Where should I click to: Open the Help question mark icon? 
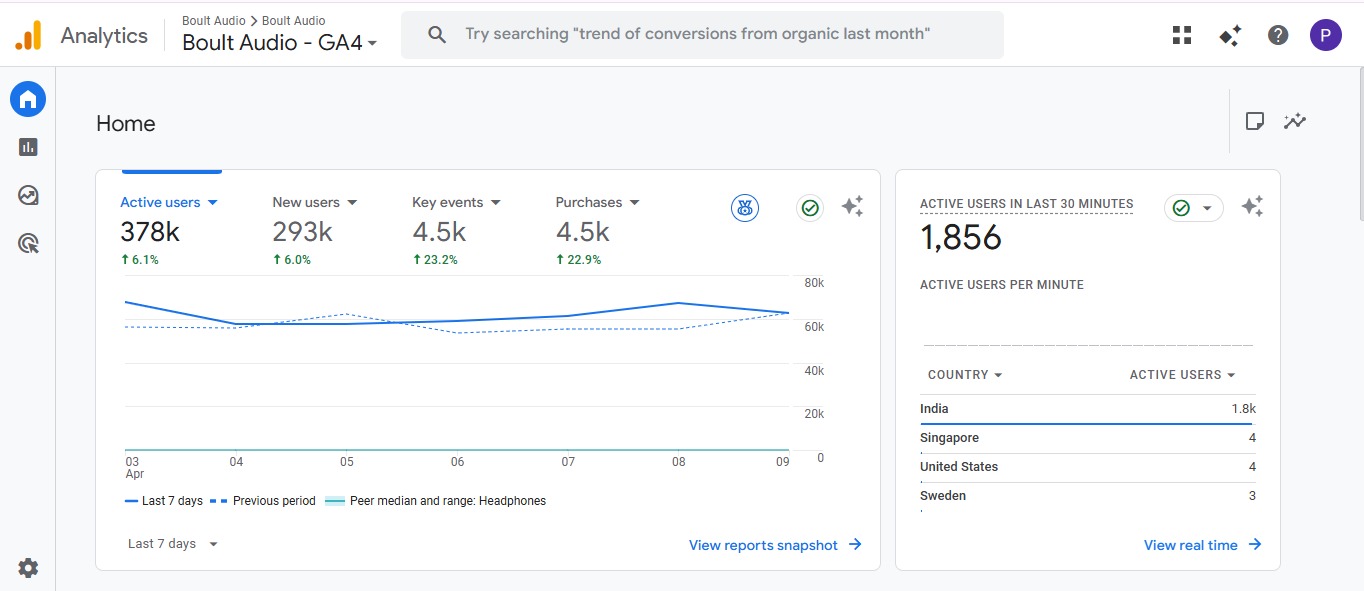pyautogui.click(x=1278, y=36)
